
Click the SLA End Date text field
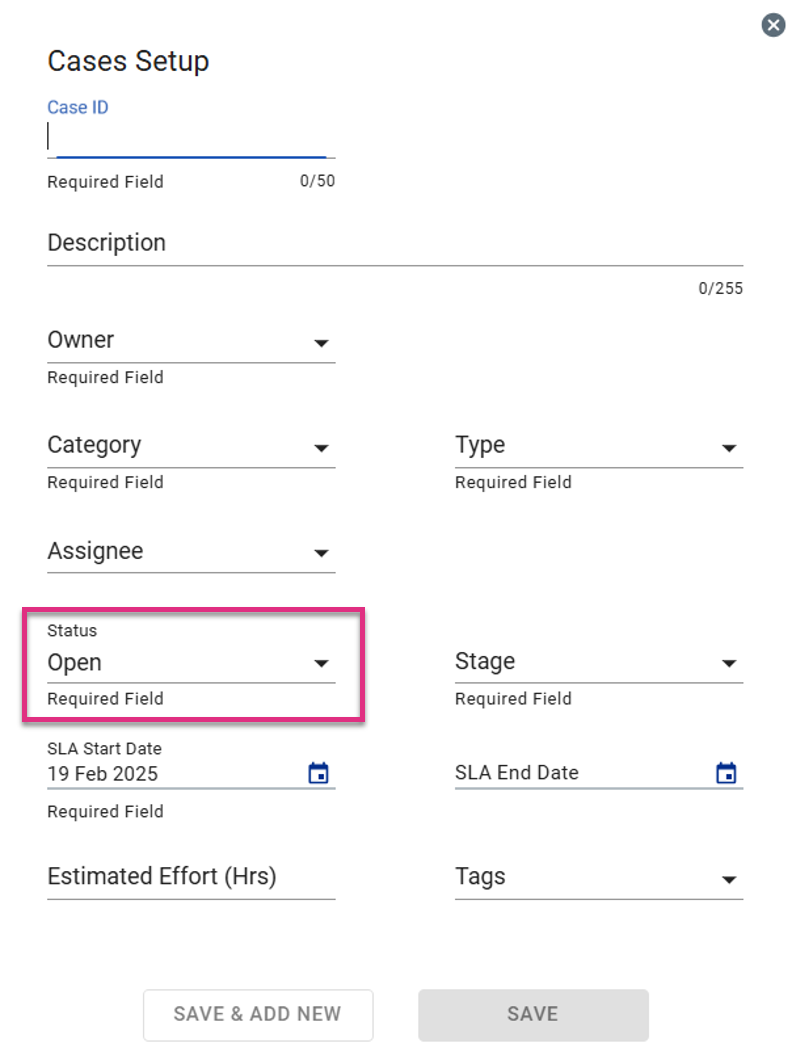tap(583, 772)
